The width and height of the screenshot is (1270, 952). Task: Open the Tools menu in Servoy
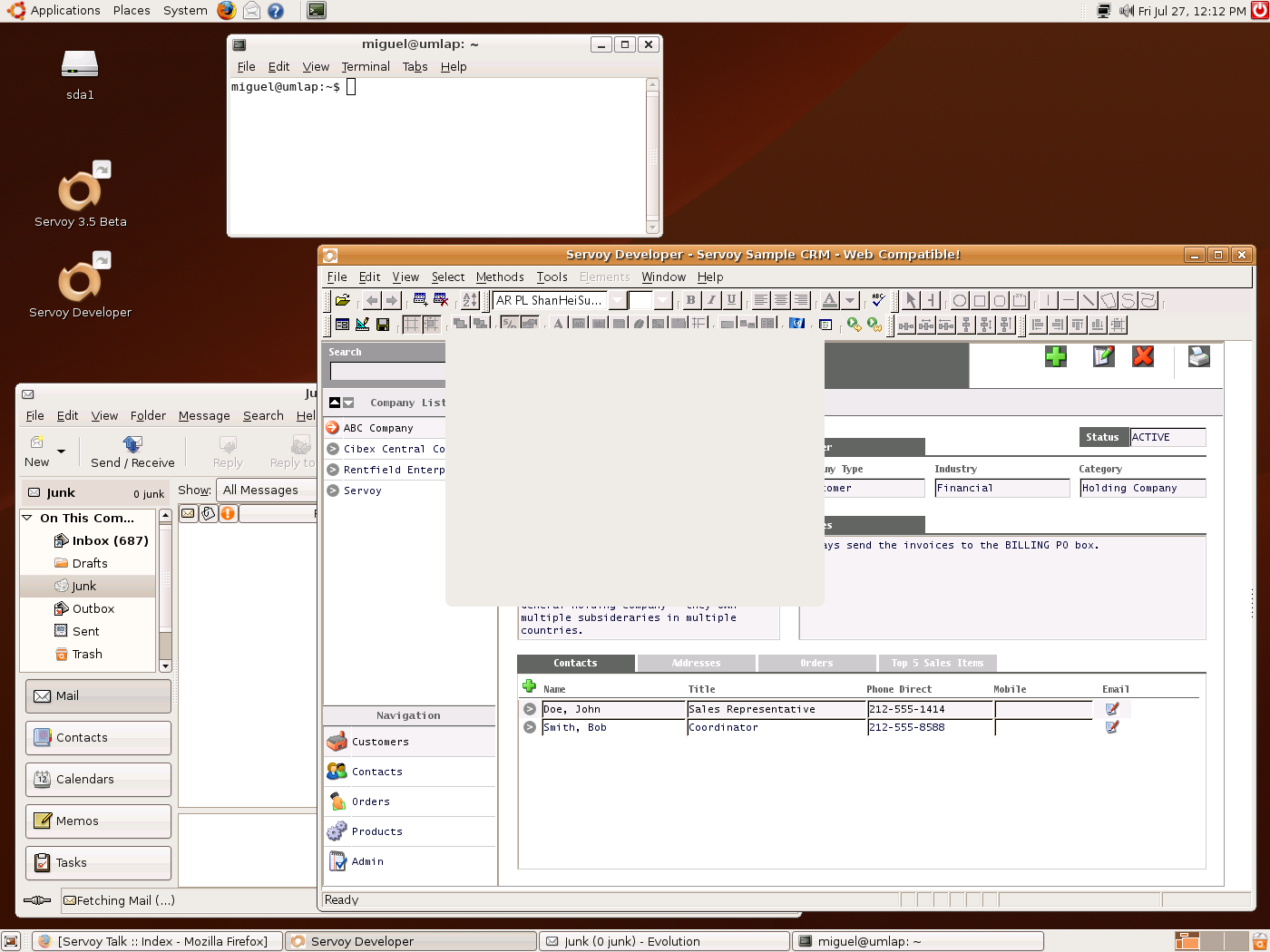tap(552, 277)
